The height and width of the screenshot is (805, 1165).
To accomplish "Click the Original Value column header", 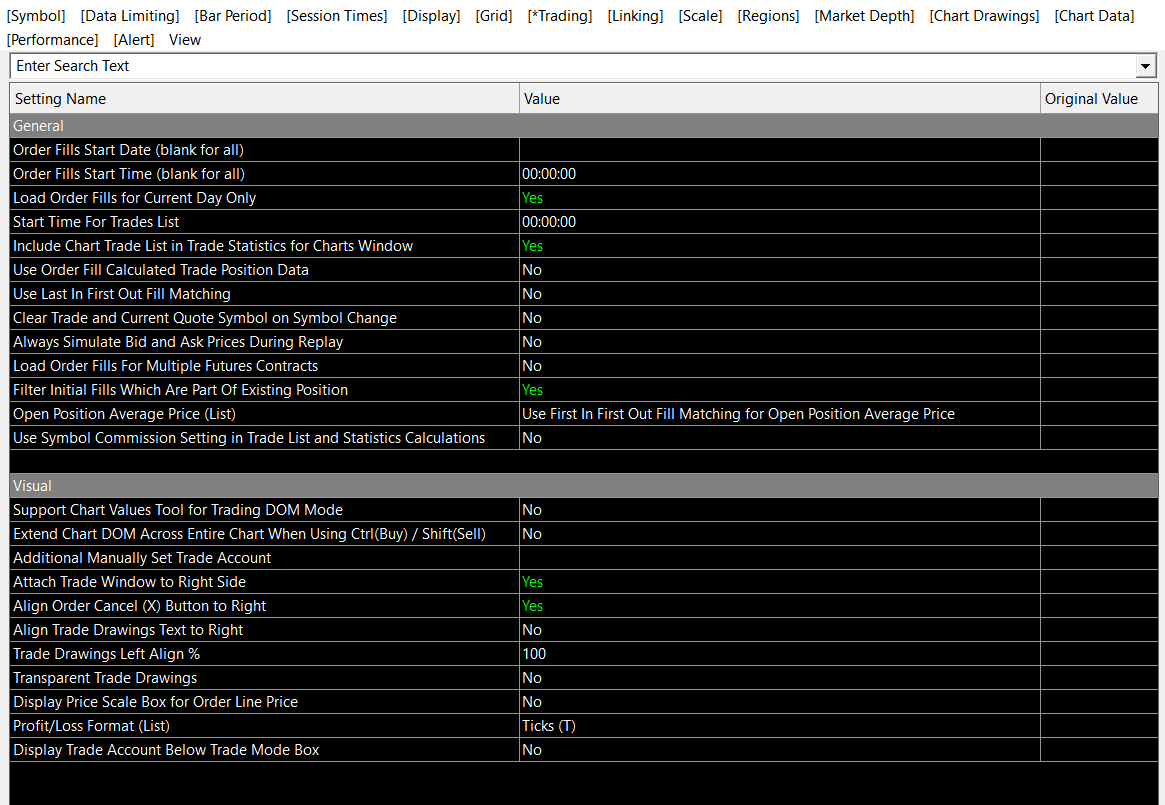I will tap(1099, 99).
